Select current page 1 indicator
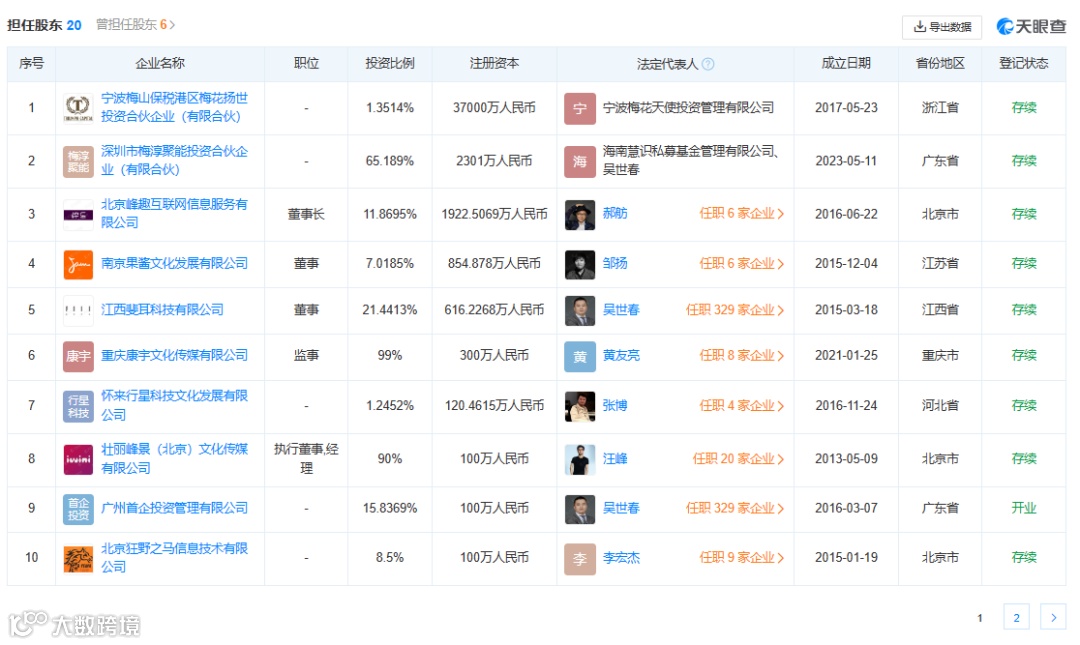1080x645 pixels. (x=979, y=617)
